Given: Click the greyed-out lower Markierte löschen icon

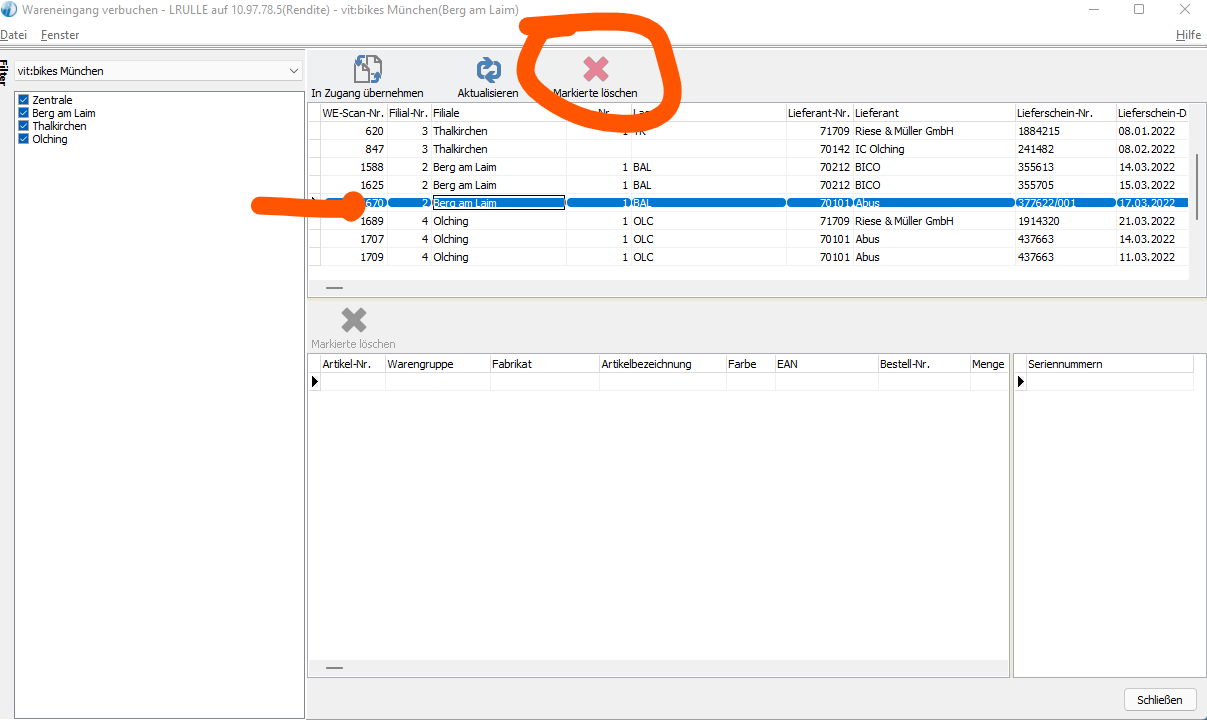Looking at the screenshot, I should pyautogui.click(x=354, y=320).
